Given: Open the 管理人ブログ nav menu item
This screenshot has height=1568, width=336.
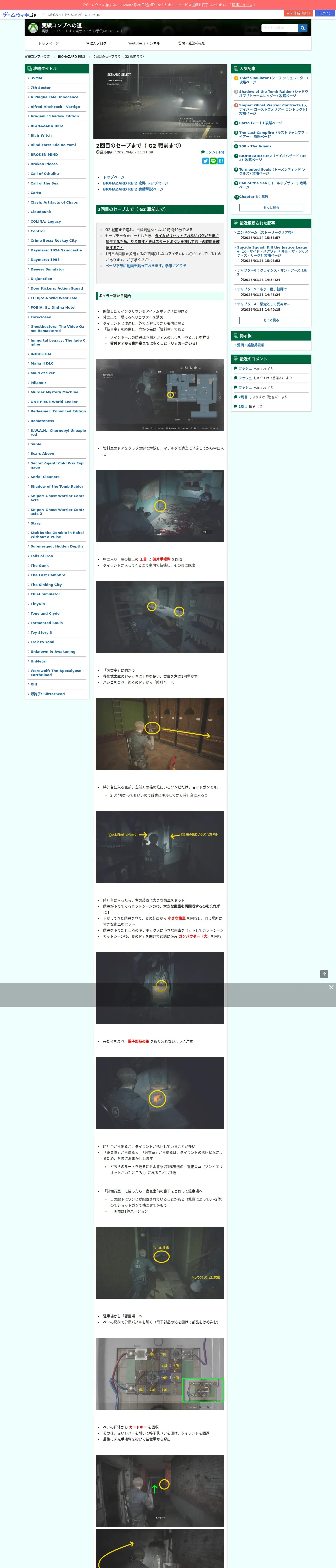Looking at the screenshot, I should click(x=96, y=43).
